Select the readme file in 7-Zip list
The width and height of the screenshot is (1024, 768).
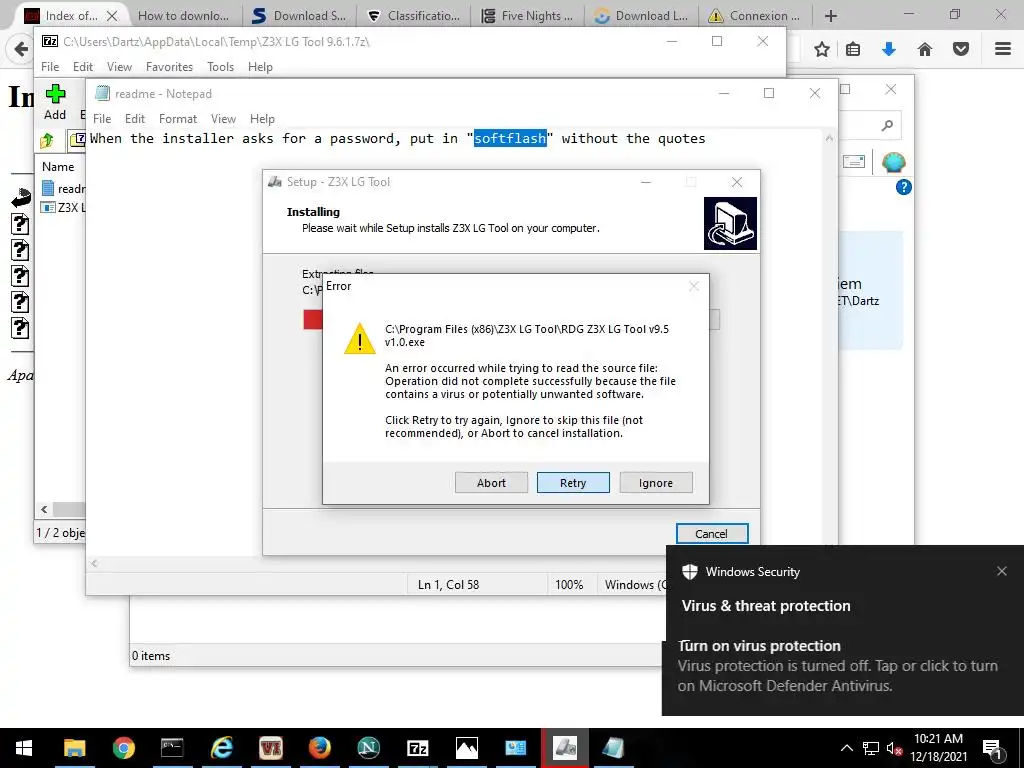(63, 189)
